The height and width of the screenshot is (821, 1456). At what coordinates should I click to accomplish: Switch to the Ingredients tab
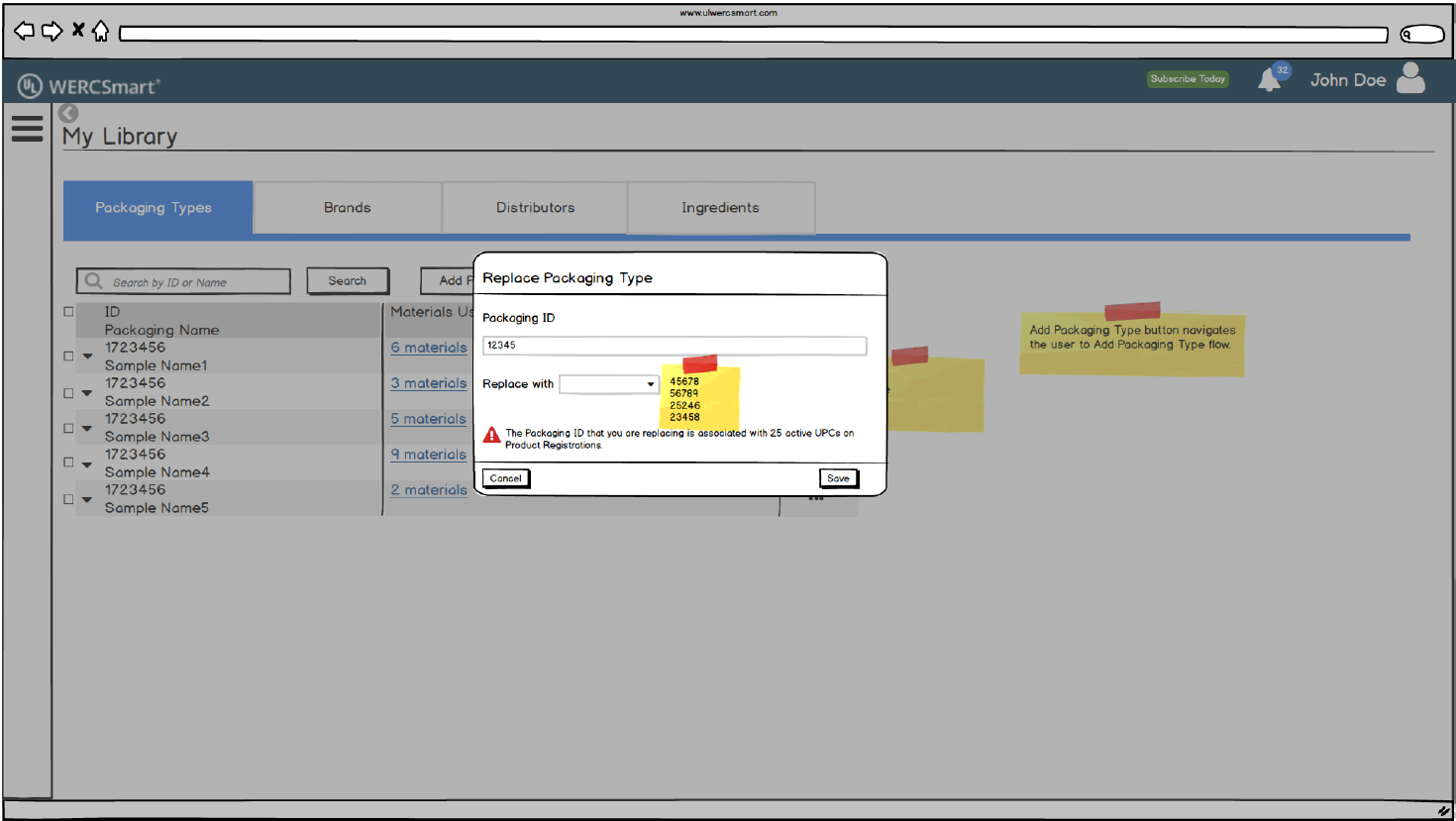(x=720, y=208)
